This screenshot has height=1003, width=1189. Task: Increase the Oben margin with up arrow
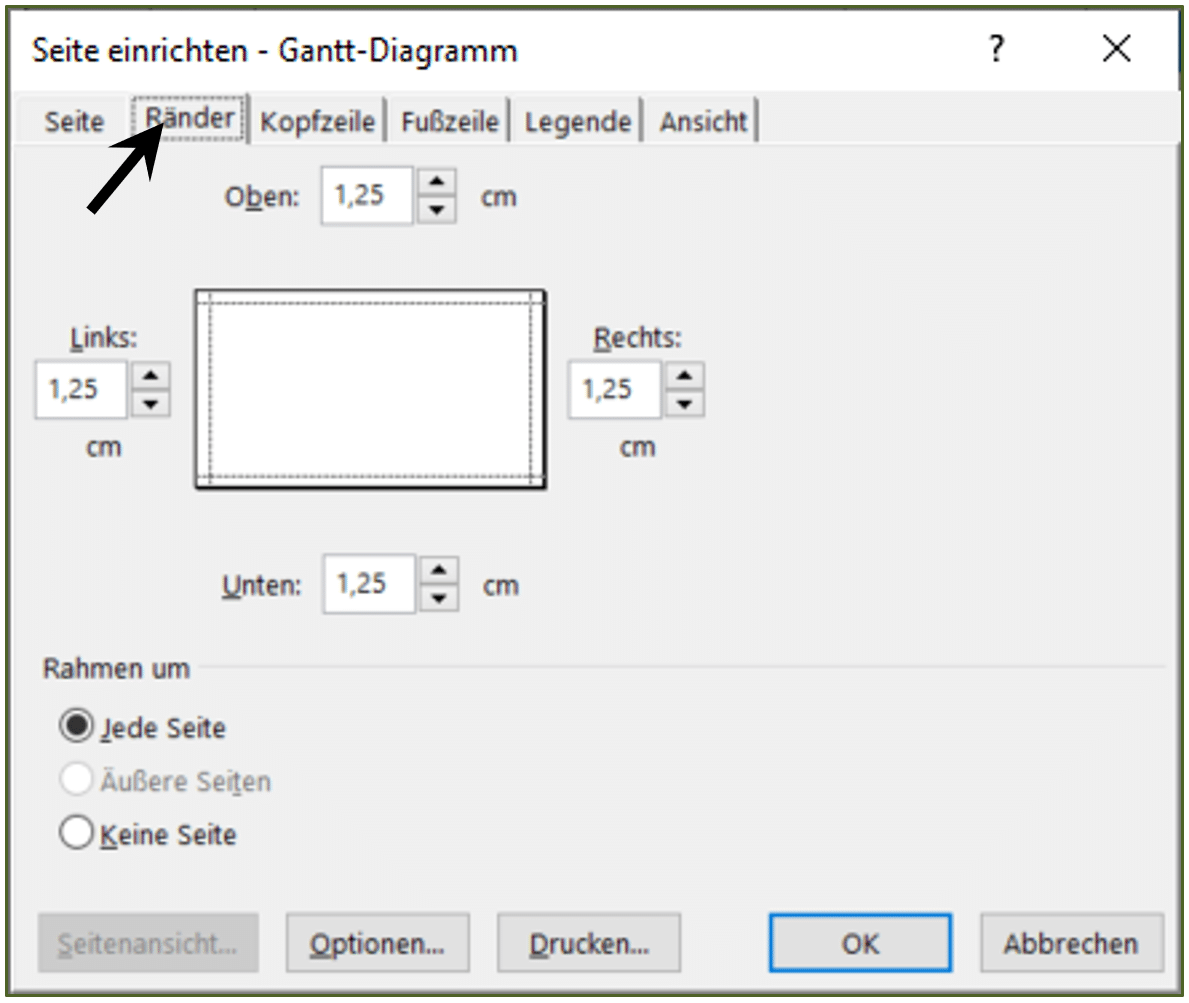436,182
